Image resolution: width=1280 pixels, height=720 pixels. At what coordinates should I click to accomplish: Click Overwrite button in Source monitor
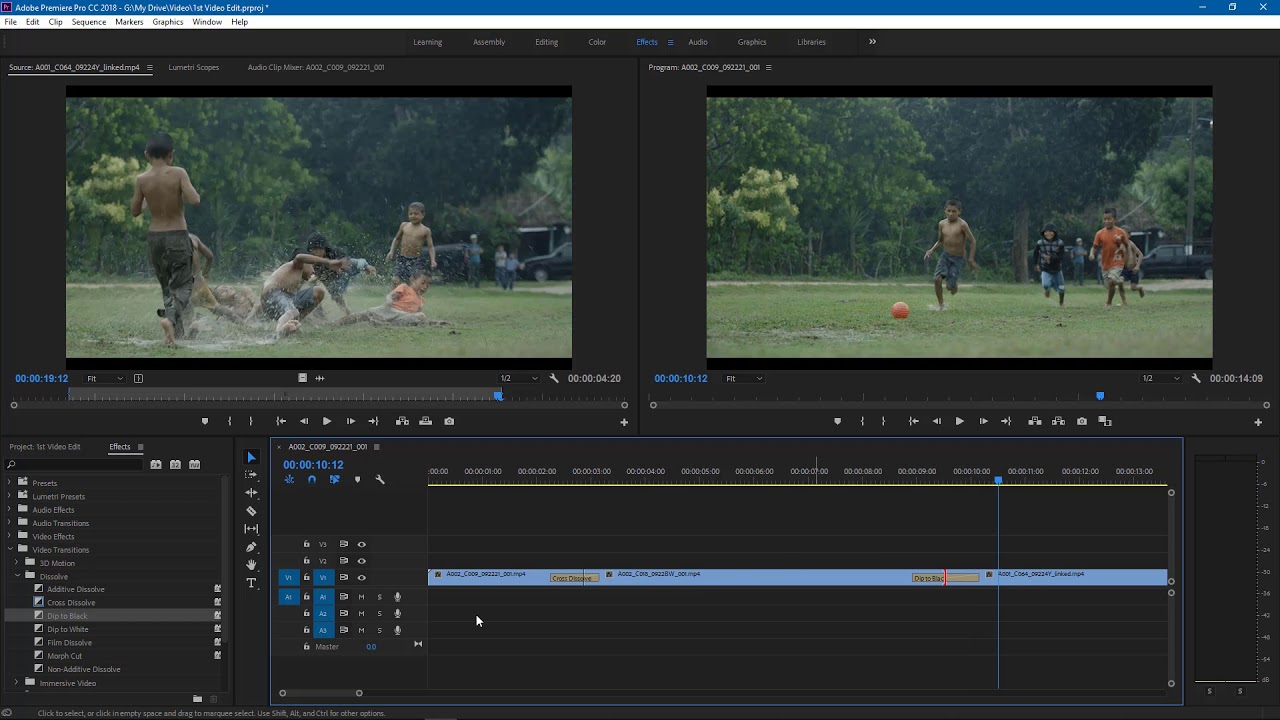pos(425,421)
